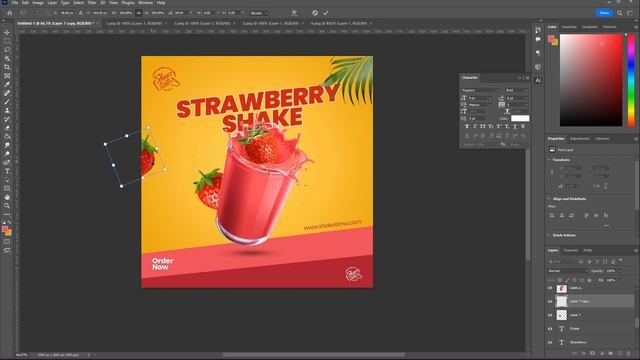Screen dimensions: 640x360
Task: Click the underline icon in Character panel
Action: [515, 127]
